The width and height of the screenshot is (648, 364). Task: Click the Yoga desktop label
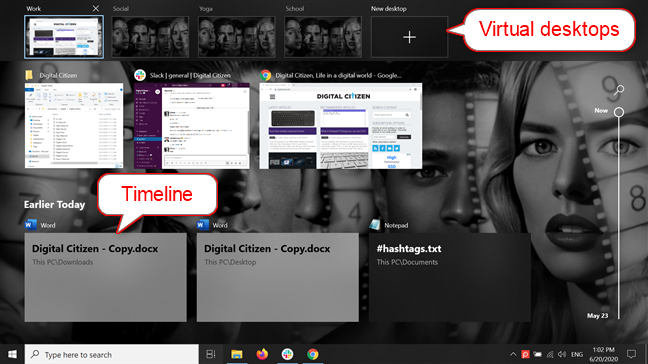205,8
